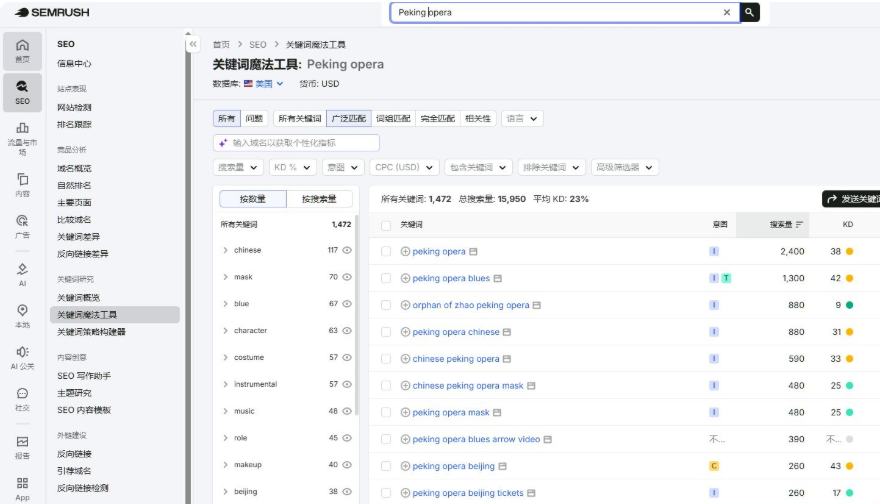
Task: Check the box for chinese peking opera mask row
Action: [x=386, y=386]
